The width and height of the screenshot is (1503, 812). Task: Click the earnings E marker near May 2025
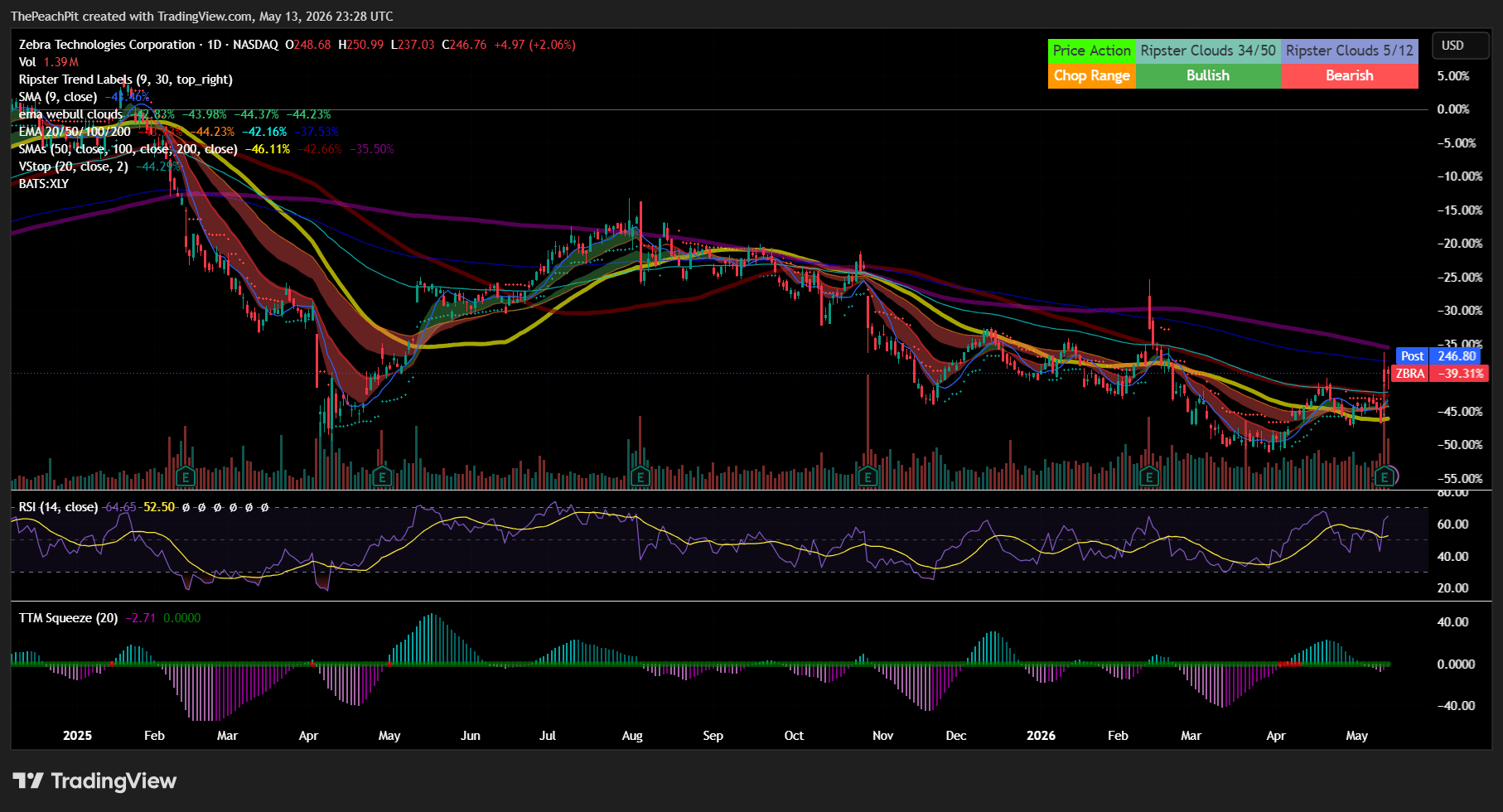(382, 476)
